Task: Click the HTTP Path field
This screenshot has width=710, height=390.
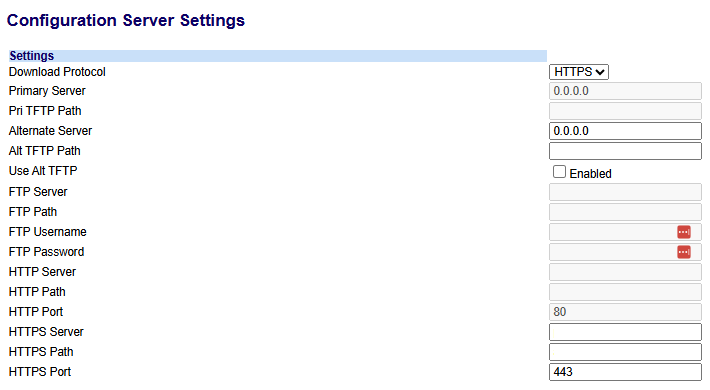Action: (625, 292)
